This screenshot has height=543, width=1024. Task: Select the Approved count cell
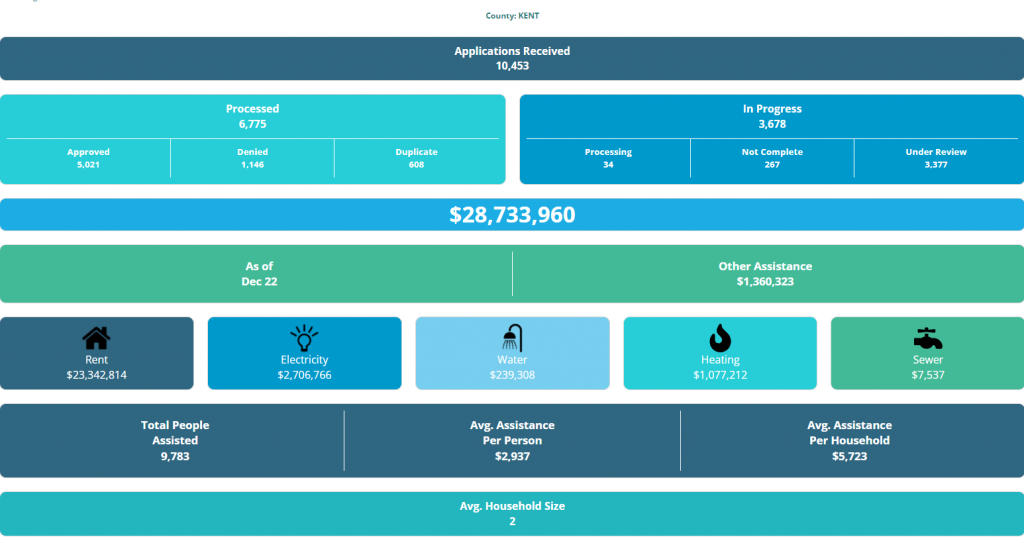tap(88, 158)
